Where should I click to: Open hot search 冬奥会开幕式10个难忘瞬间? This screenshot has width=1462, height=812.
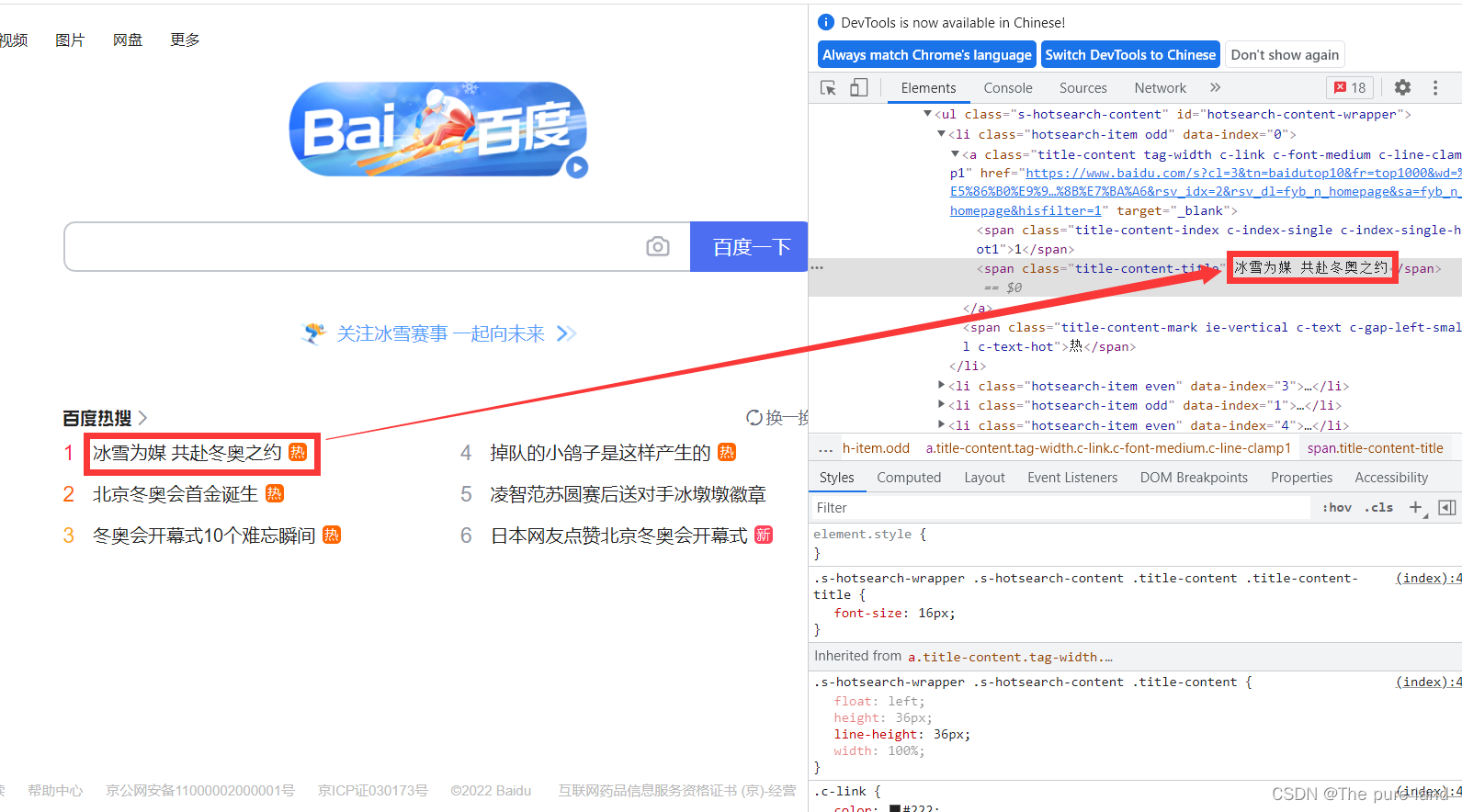(x=204, y=536)
